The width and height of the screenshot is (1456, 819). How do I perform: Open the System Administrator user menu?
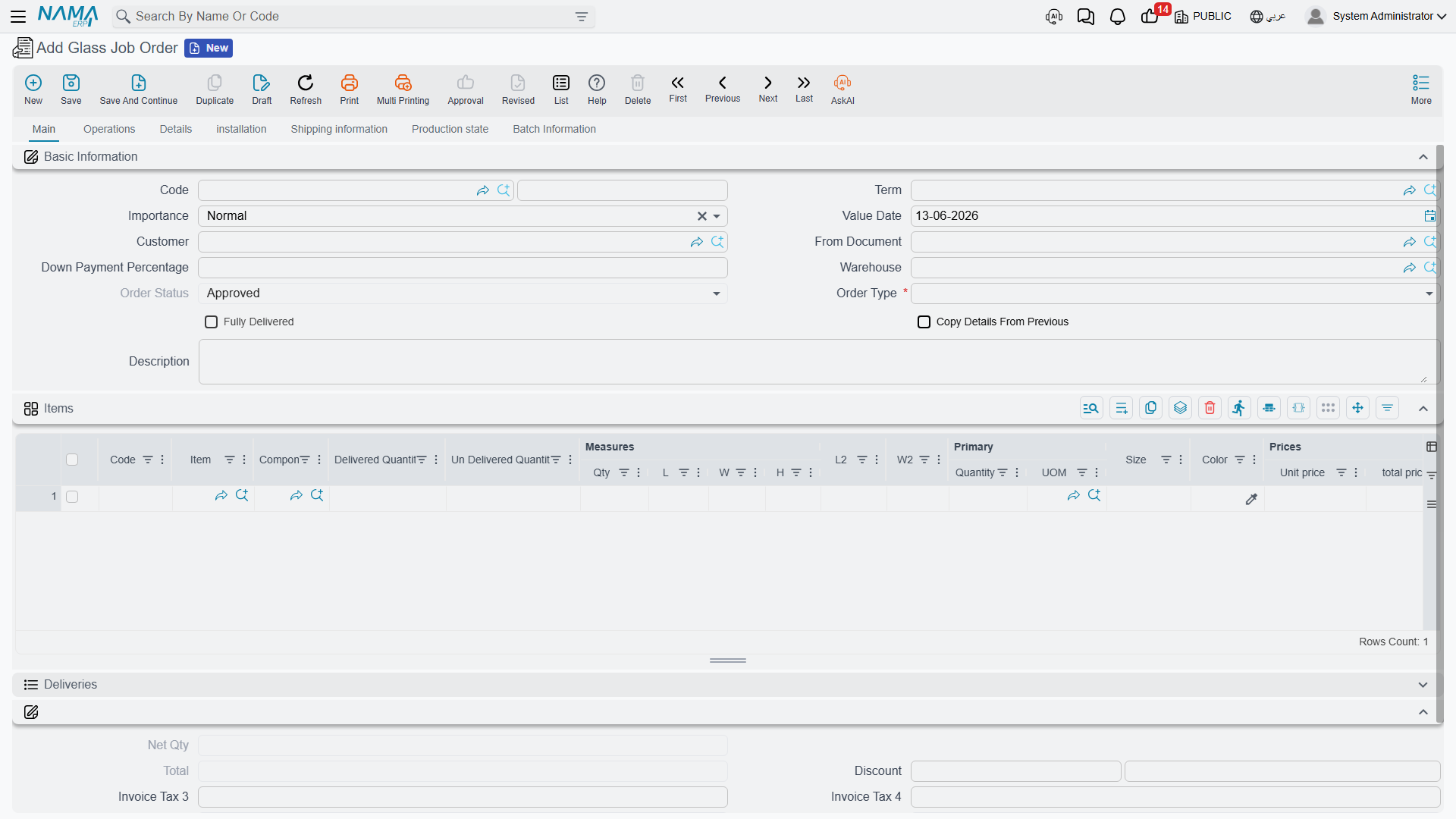(1376, 16)
